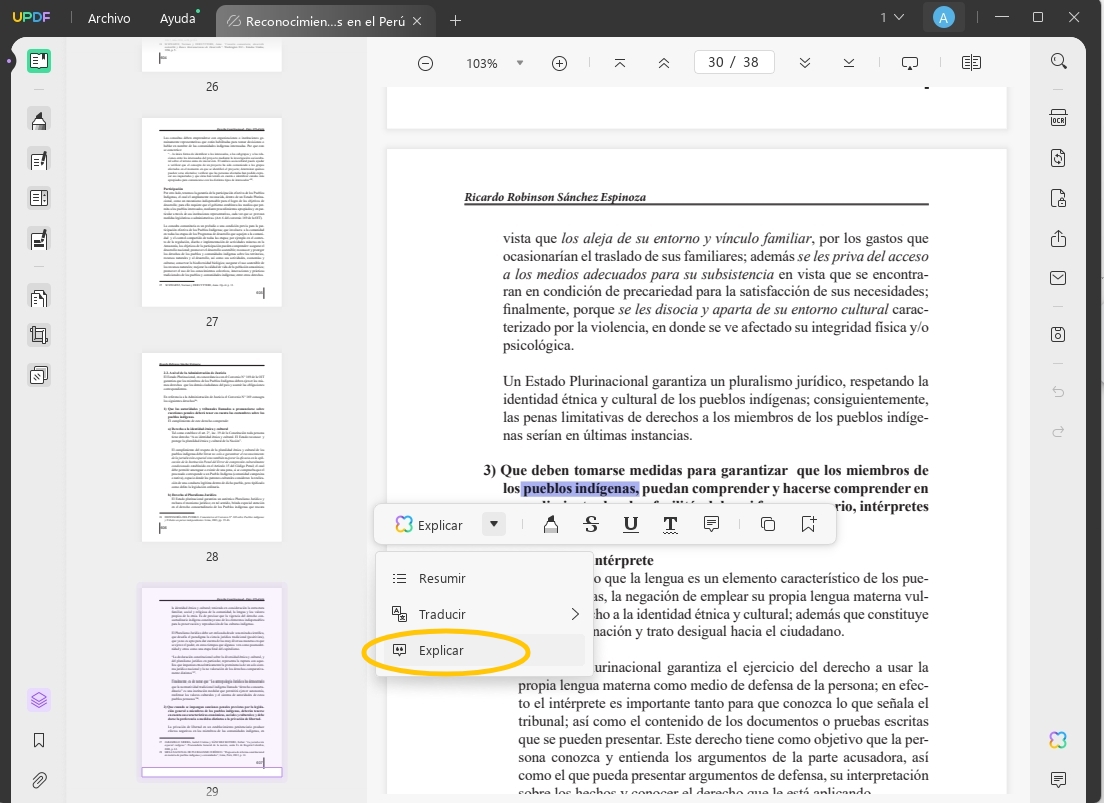Choose Traducir from the AI menu
The height and width of the screenshot is (803, 1104).
(482, 614)
